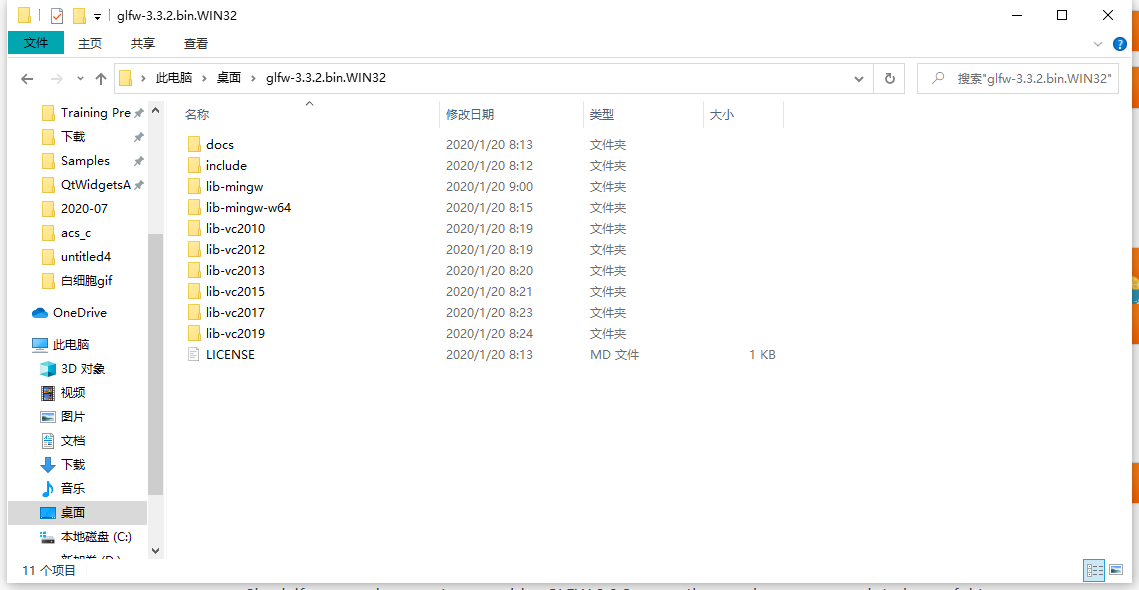Open recent locations dropdown arrow

(x=80, y=78)
